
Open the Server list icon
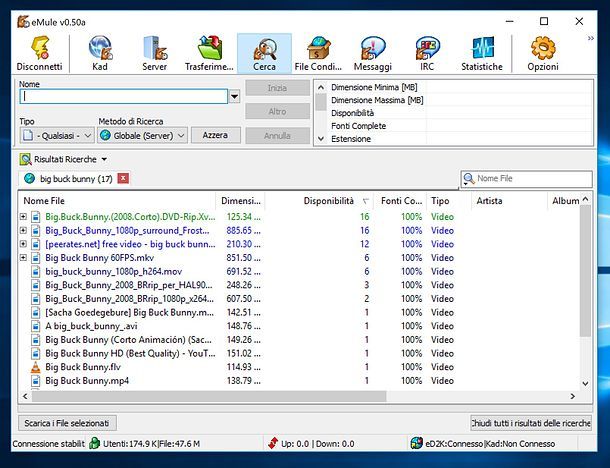tap(154, 54)
